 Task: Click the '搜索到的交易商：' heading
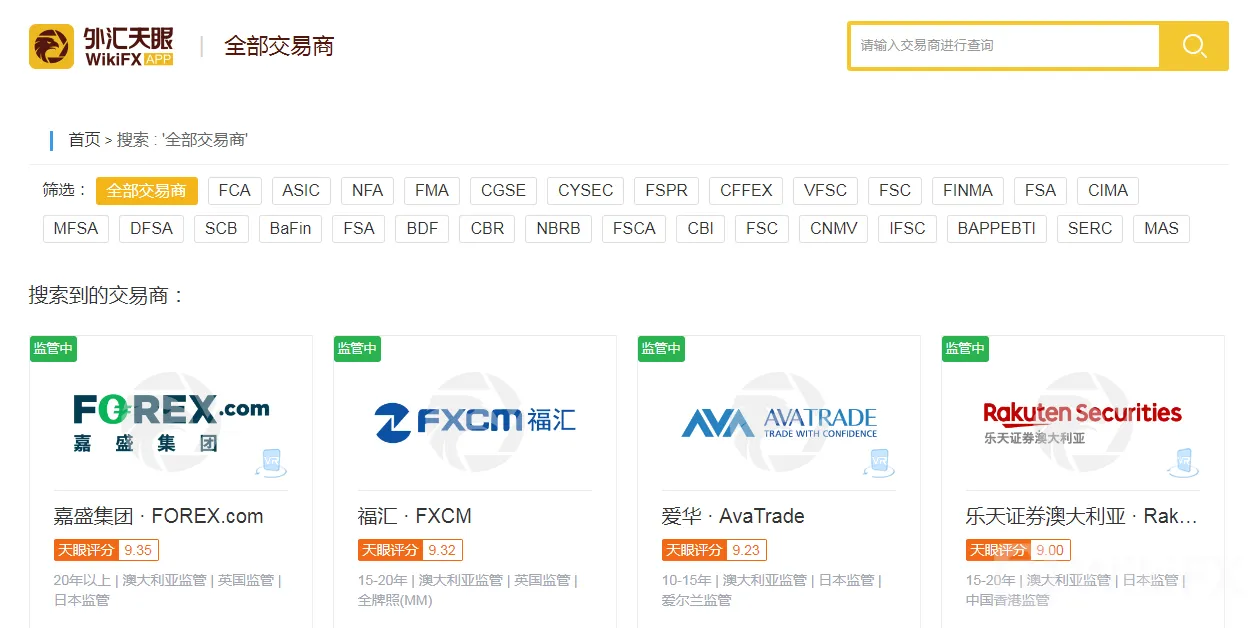(x=107, y=295)
